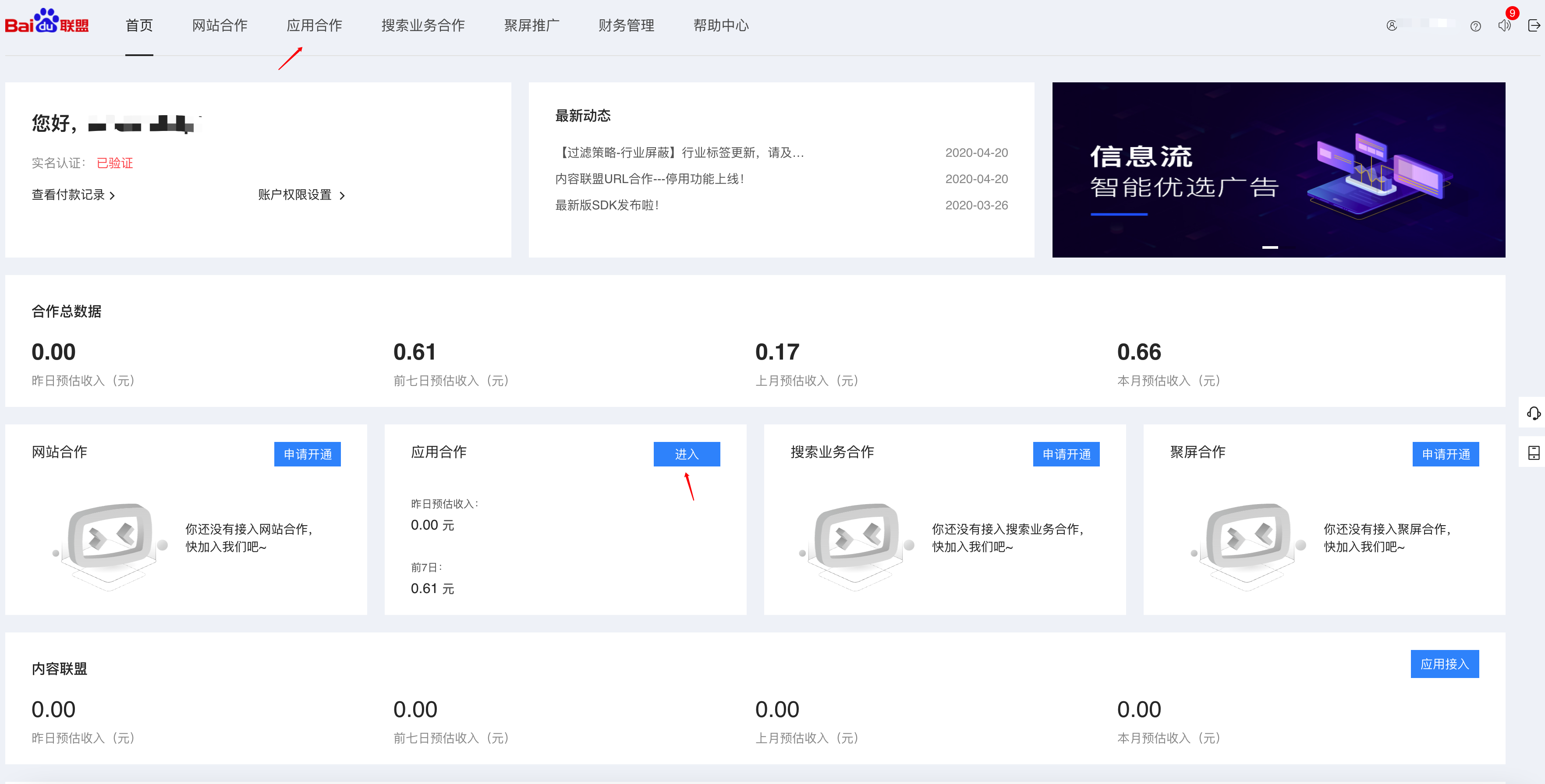Image resolution: width=1545 pixels, height=784 pixels.
Task: Select 财务管理 in the navigation
Action: (626, 25)
